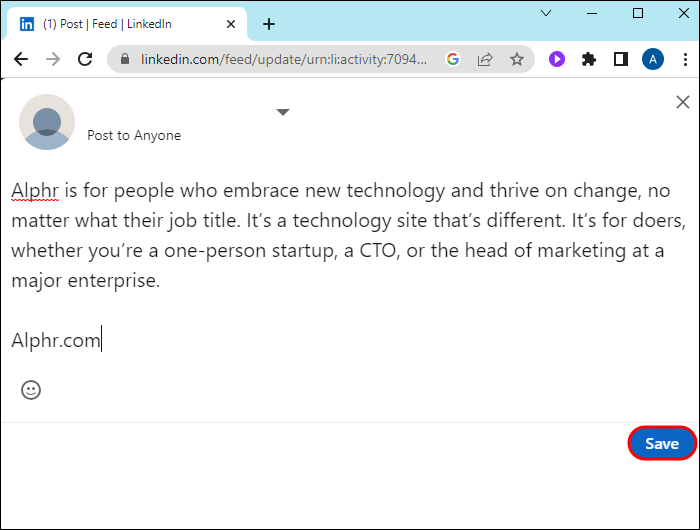Click the purple play extension icon
Image resolution: width=700 pixels, height=530 pixels.
tap(557, 59)
